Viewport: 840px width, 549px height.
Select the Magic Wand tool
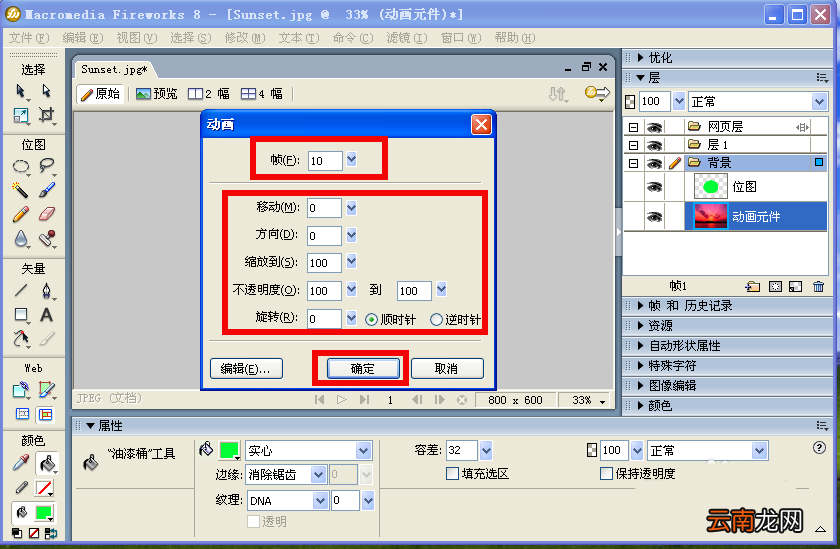(x=20, y=190)
